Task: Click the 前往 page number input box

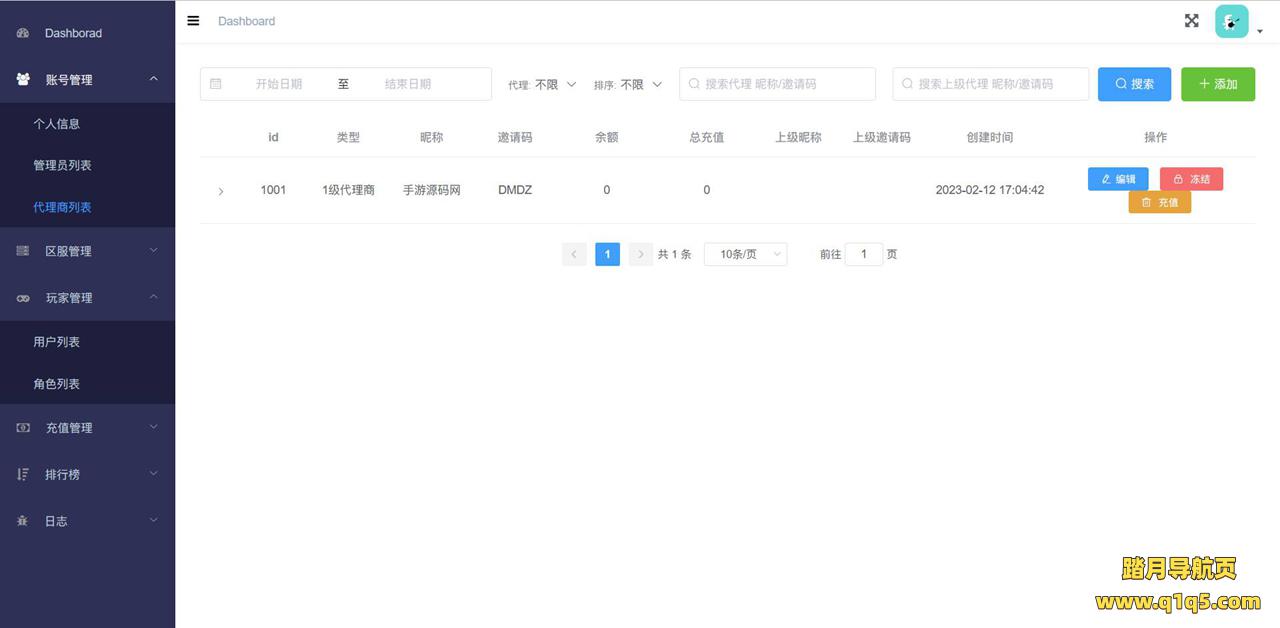Action: [863, 255]
